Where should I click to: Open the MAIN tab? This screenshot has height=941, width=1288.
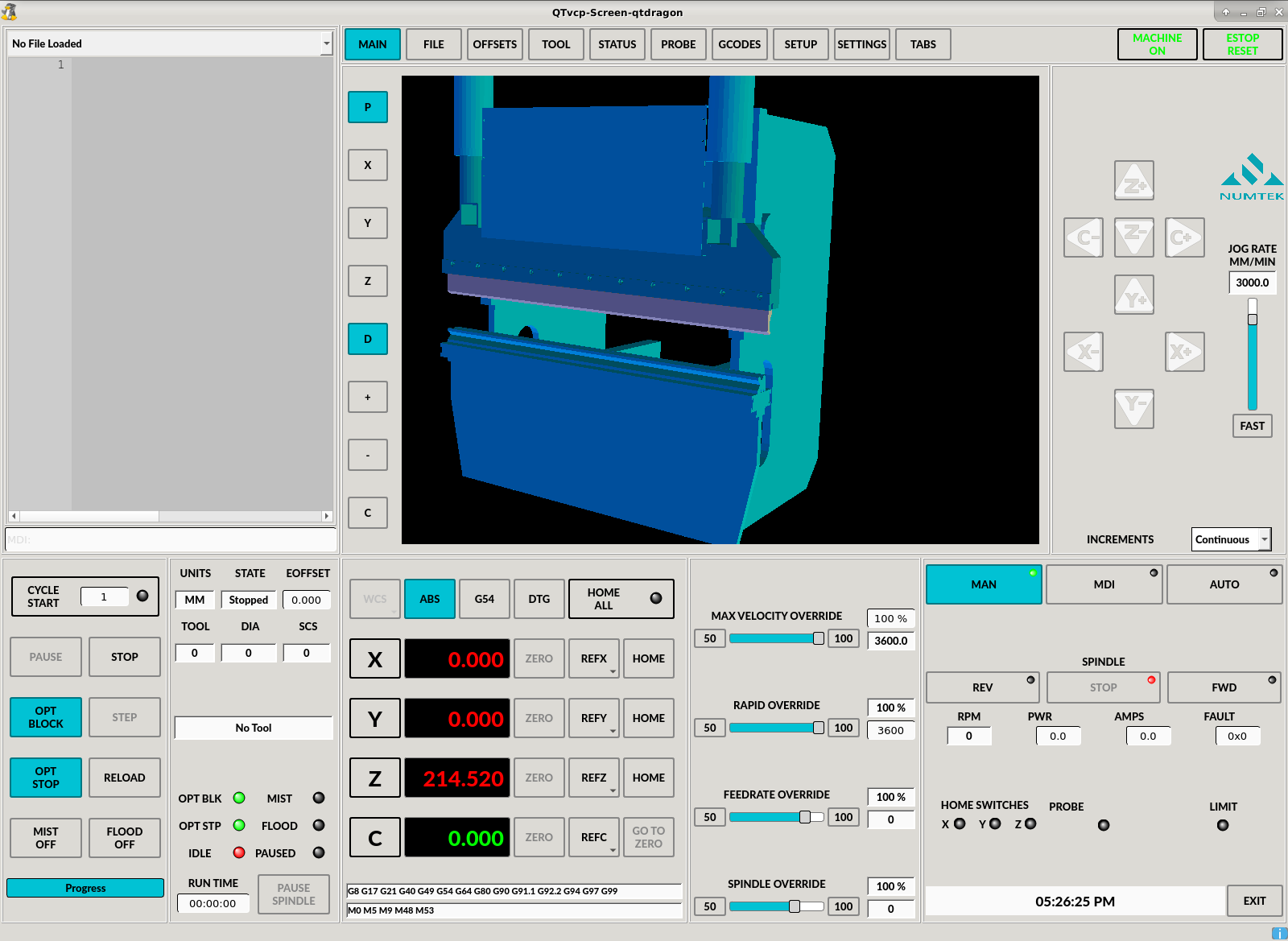tap(373, 44)
